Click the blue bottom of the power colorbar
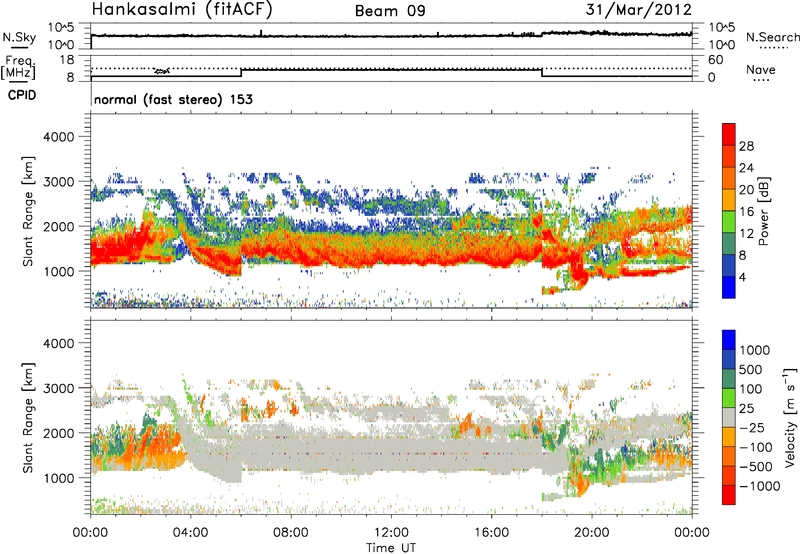The height and width of the screenshot is (554, 800). tap(729, 287)
